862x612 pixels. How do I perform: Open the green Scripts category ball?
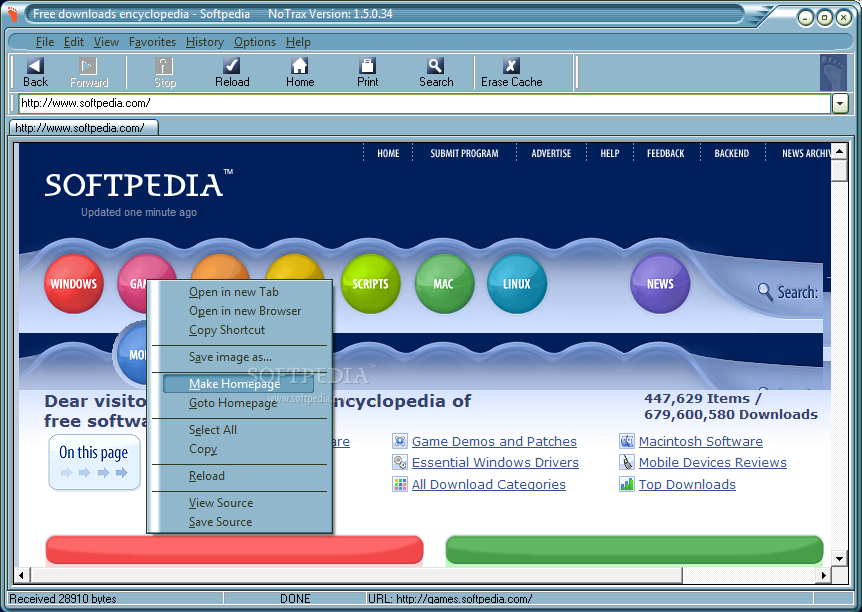(371, 284)
